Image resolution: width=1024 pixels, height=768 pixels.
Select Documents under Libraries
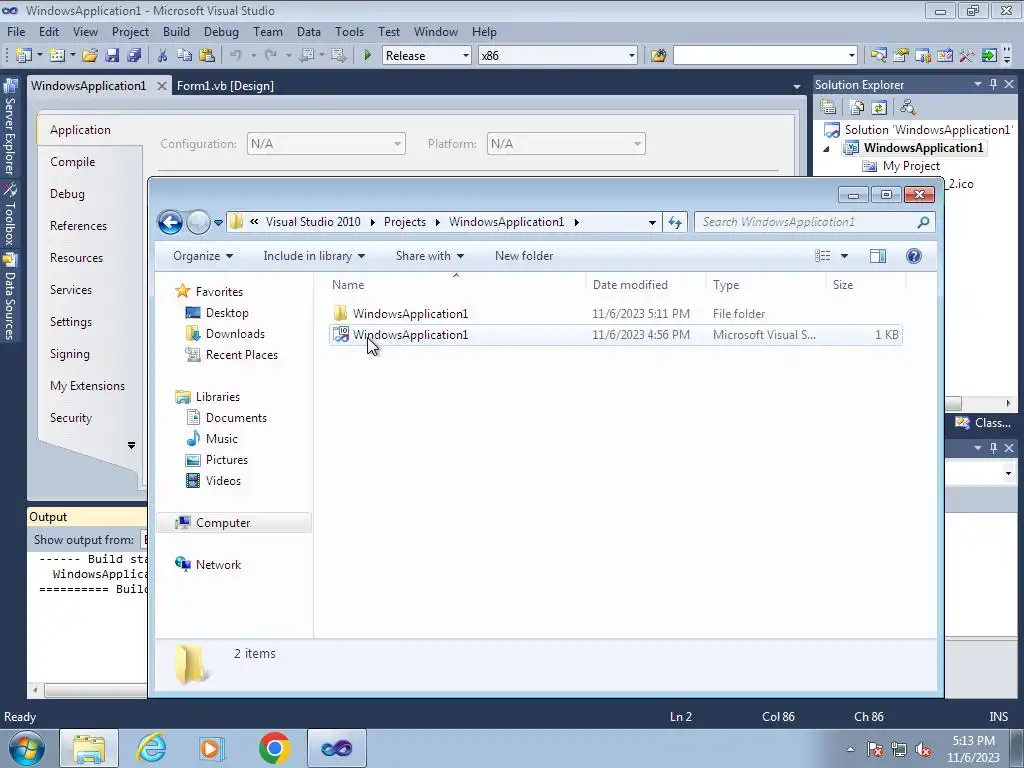click(236, 418)
